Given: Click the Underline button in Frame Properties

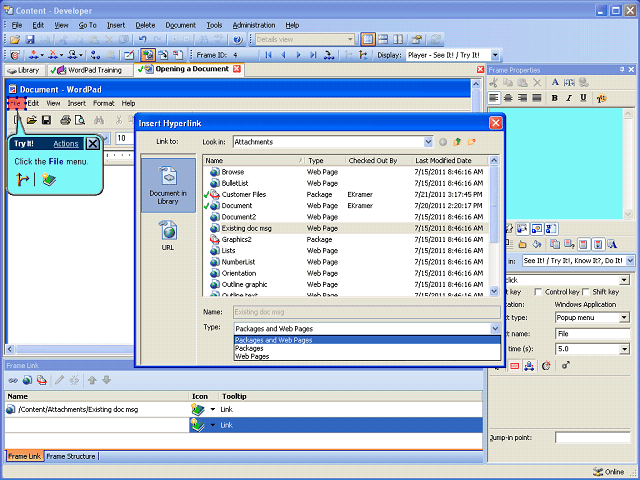Looking at the screenshot, I should click(583, 98).
